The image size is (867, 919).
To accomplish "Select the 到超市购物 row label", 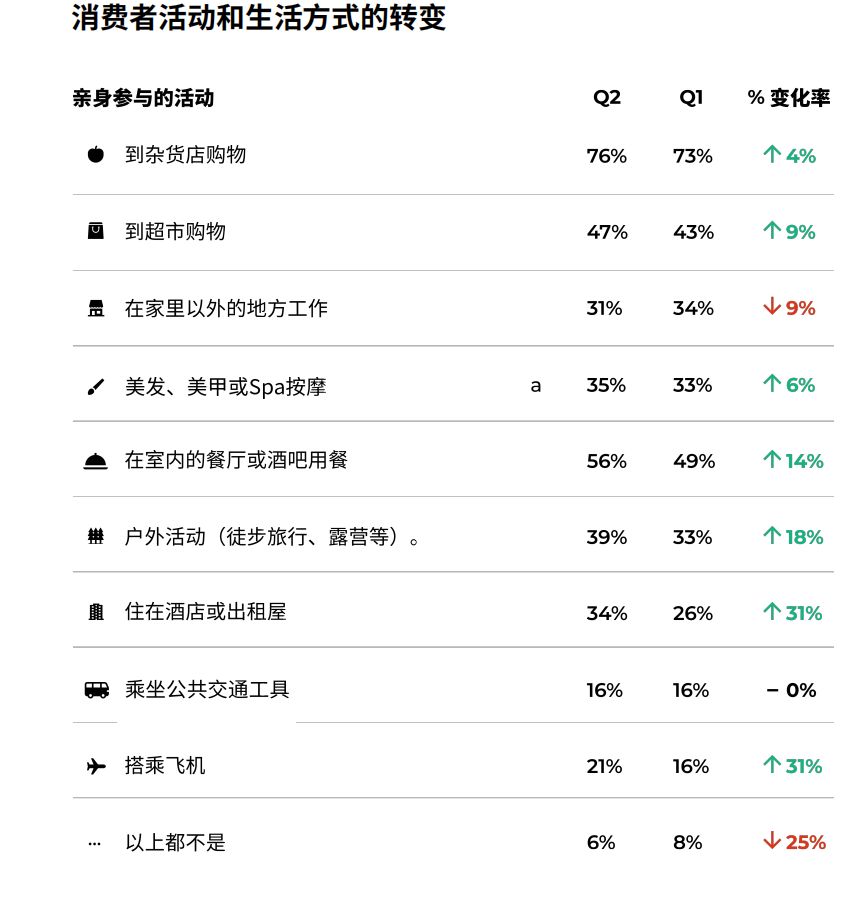I will 175,232.
